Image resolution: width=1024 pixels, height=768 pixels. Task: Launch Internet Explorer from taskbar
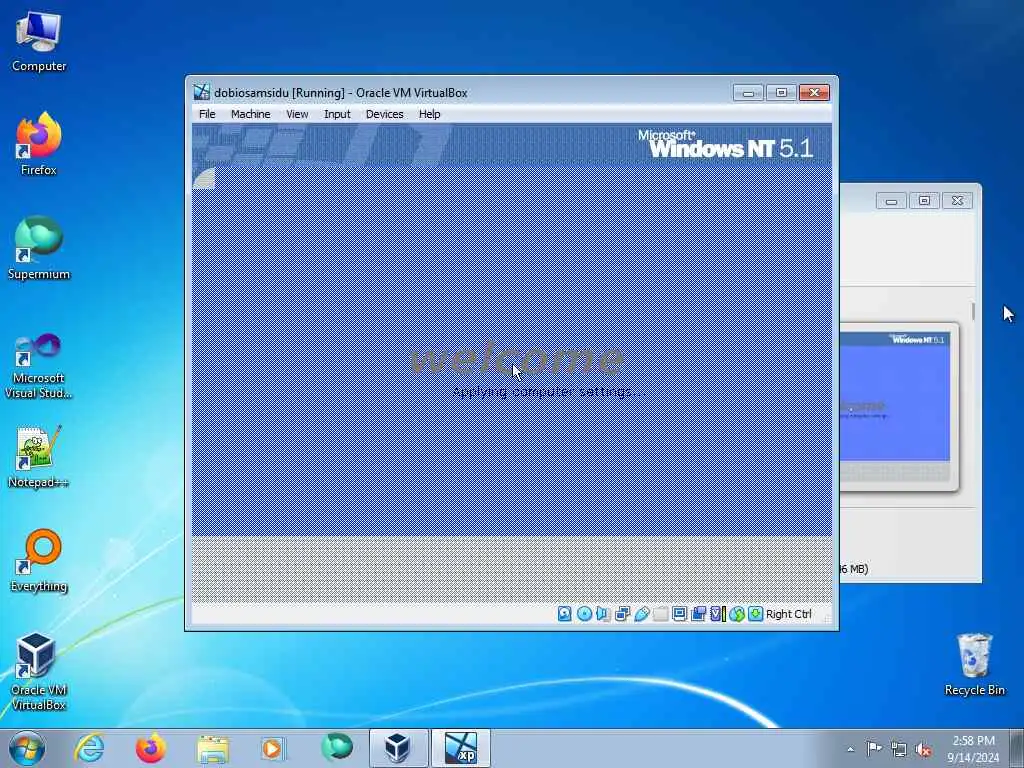pyautogui.click(x=89, y=748)
